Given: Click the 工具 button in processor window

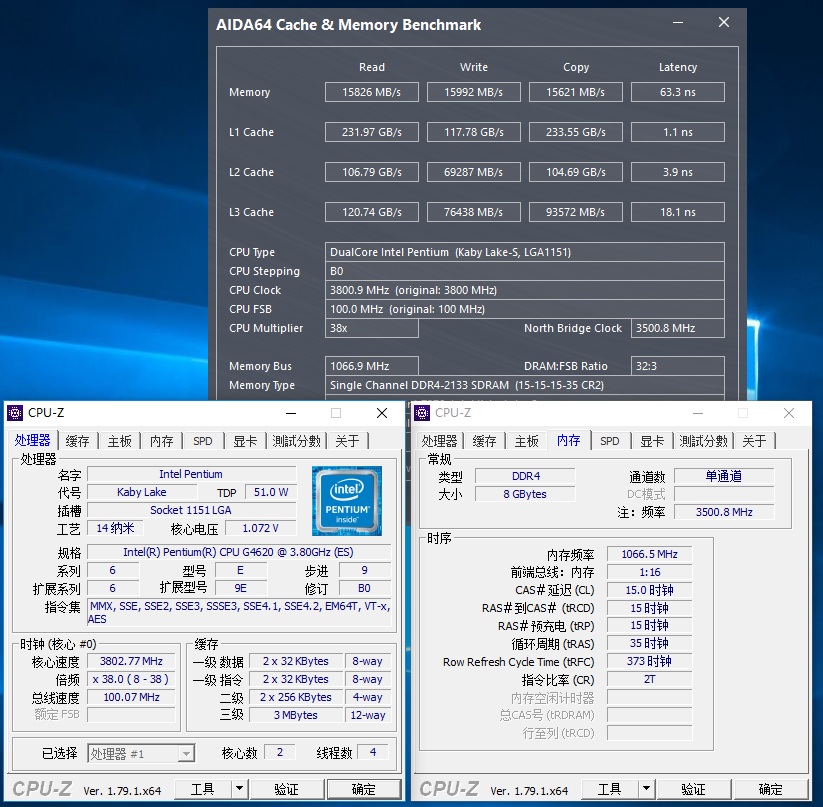Looking at the screenshot, I should coord(202,789).
